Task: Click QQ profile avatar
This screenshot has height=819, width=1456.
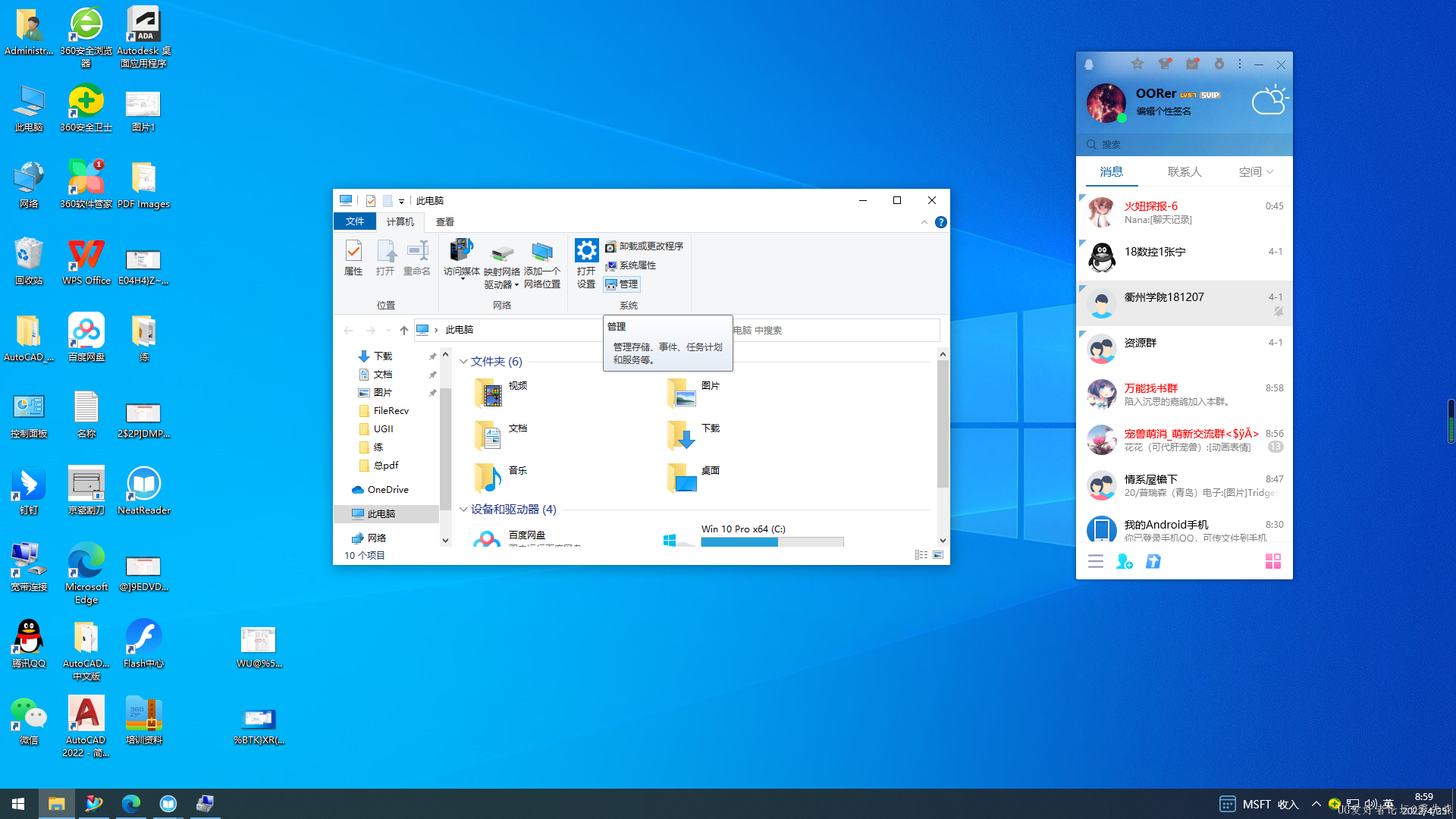Action: point(1106,103)
